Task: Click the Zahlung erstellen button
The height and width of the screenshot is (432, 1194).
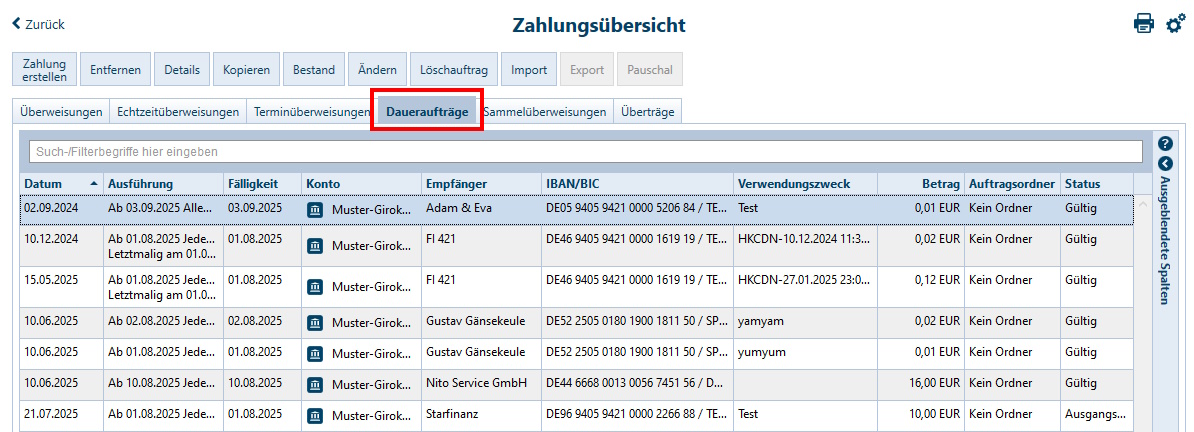Action: pos(44,69)
